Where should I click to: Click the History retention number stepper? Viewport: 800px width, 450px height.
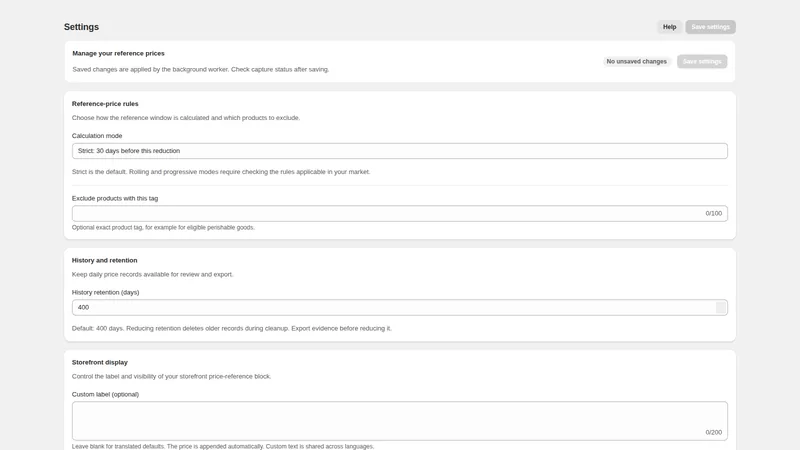(720, 307)
